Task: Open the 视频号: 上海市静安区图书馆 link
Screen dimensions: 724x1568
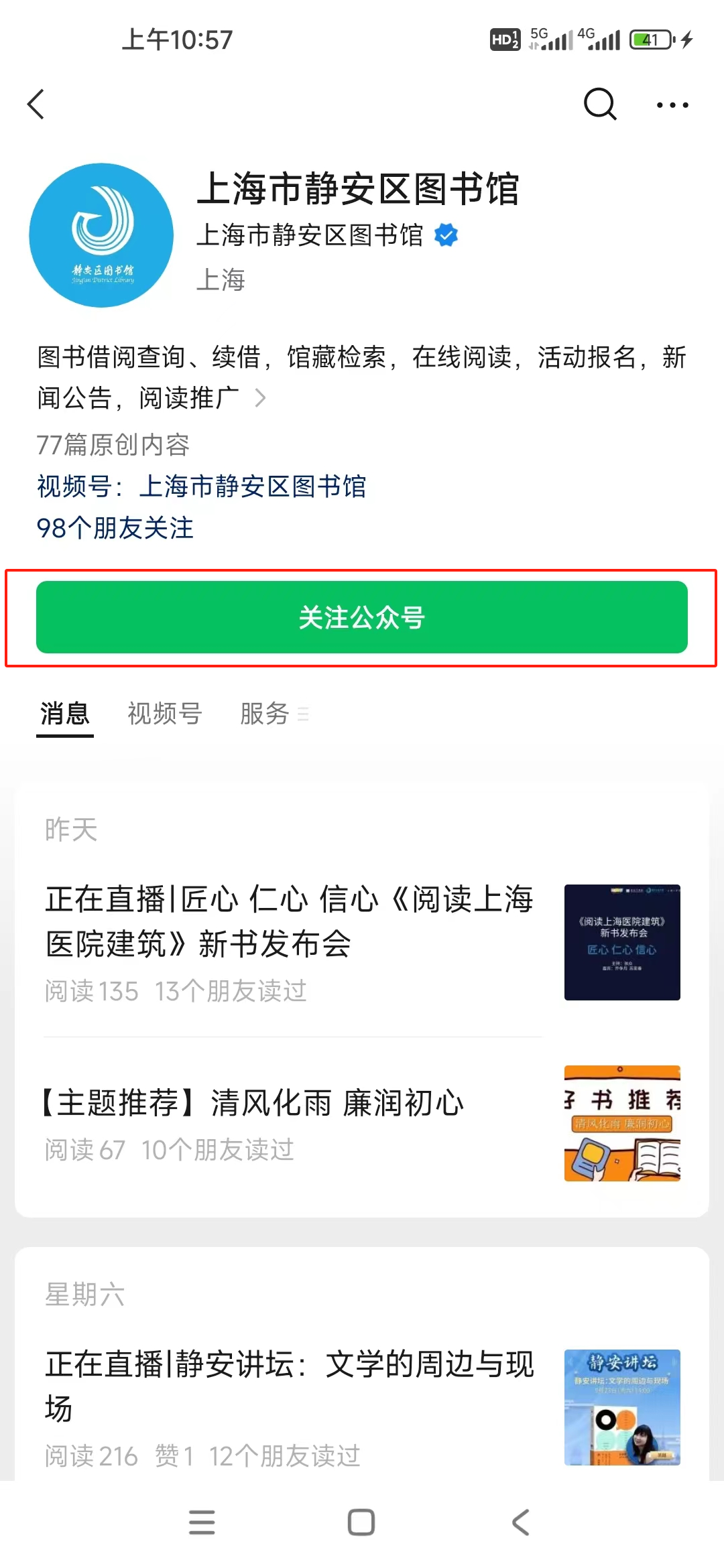Action: [x=202, y=486]
